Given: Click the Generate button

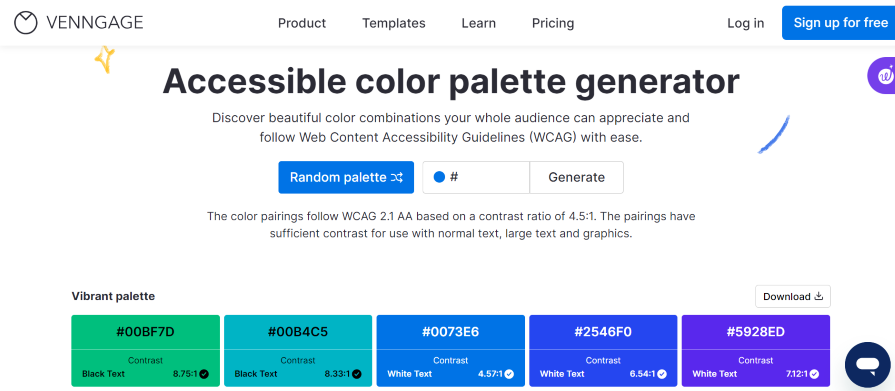Looking at the screenshot, I should tap(576, 178).
